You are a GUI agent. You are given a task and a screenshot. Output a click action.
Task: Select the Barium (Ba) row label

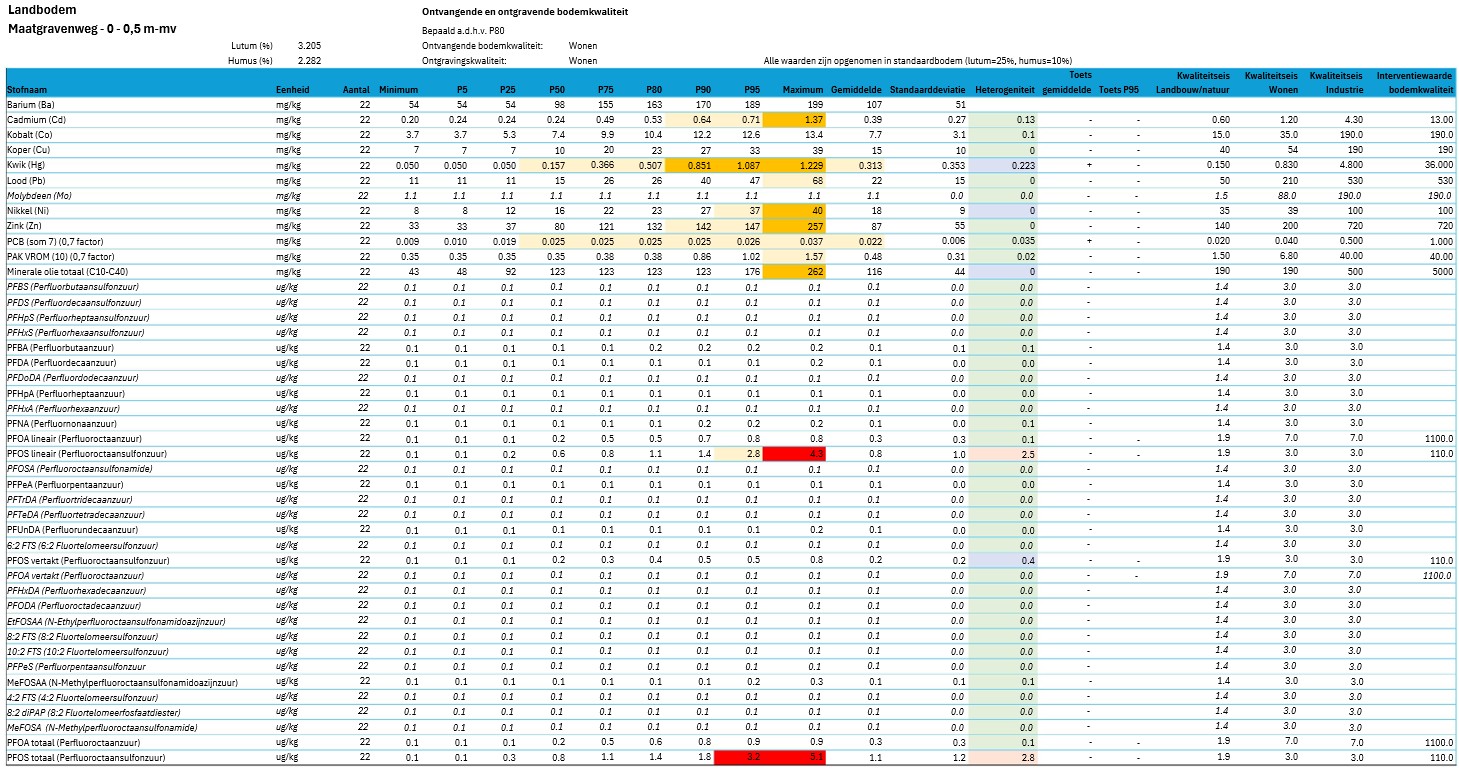tap(31, 105)
